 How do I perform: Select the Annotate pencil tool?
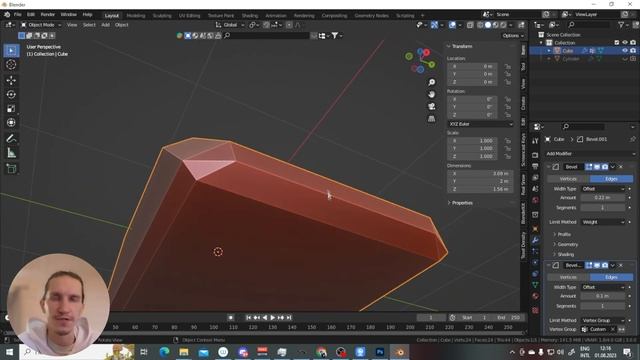pos(11,139)
